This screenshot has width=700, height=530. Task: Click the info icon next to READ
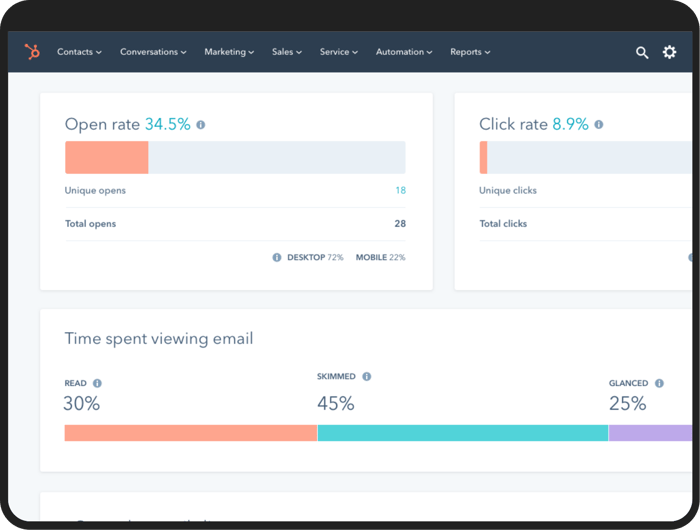point(97,383)
